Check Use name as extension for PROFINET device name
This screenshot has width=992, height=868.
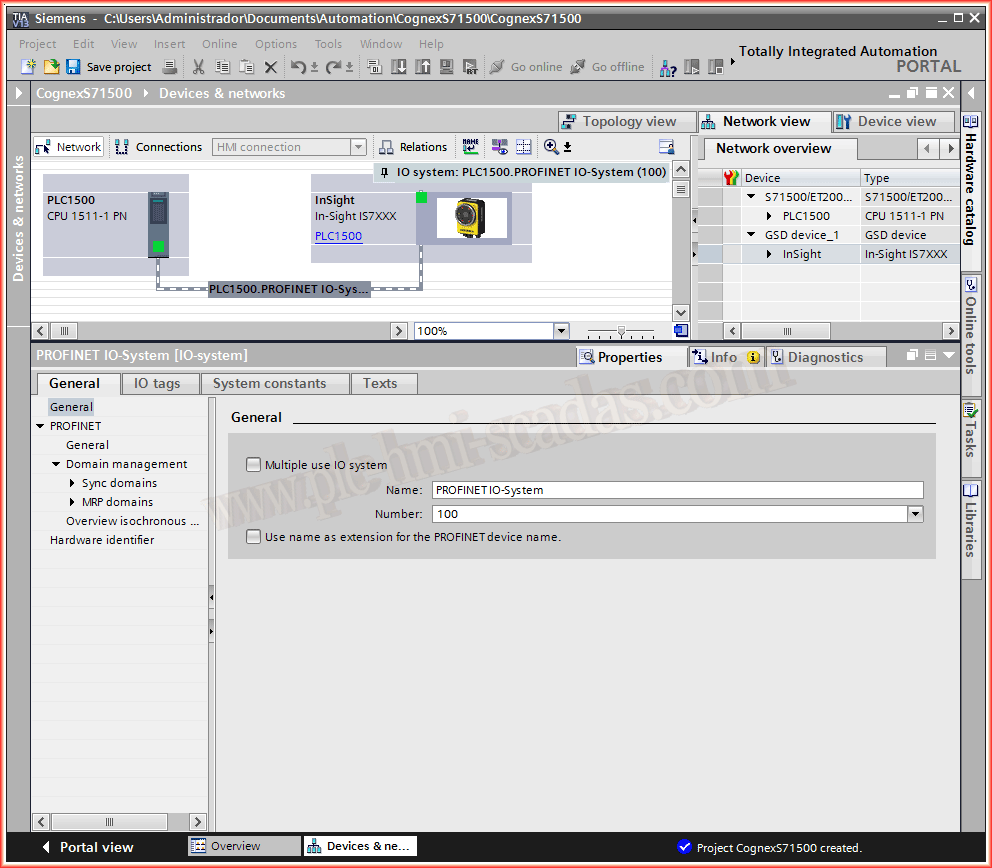tap(253, 537)
